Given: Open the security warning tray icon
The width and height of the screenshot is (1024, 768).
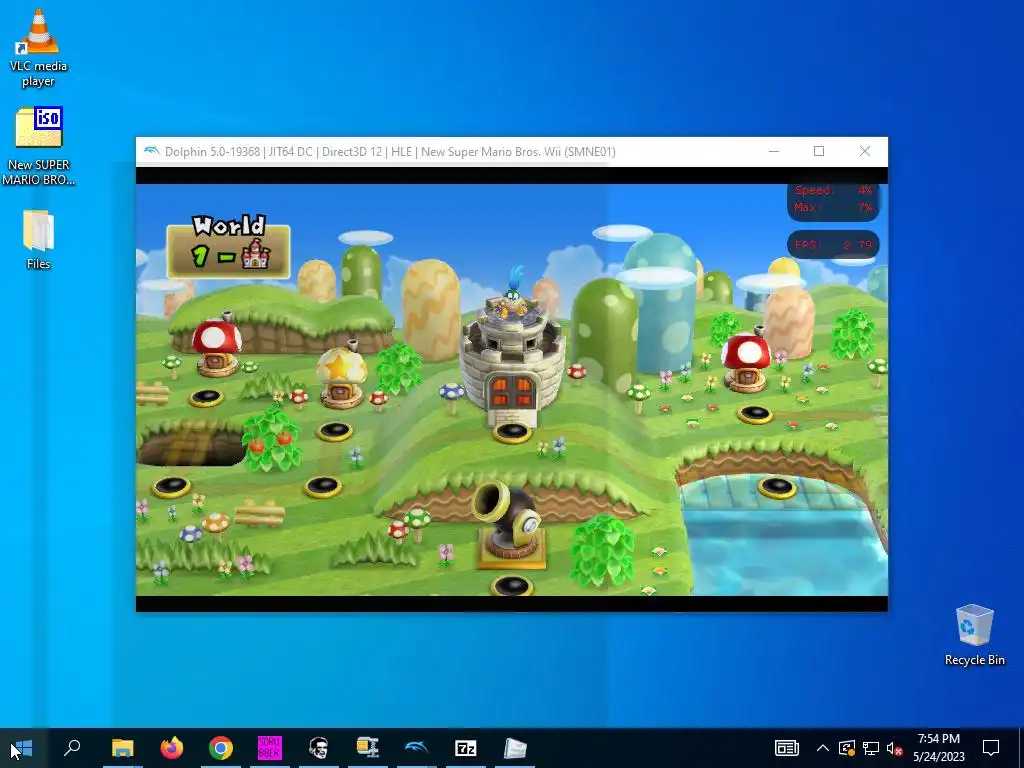Looking at the screenshot, I should [x=846, y=748].
